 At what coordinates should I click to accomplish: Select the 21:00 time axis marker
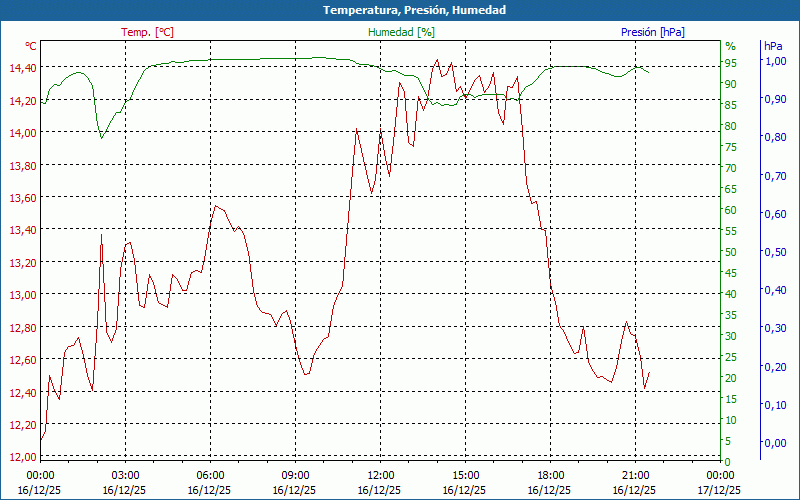tap(636, 475)
